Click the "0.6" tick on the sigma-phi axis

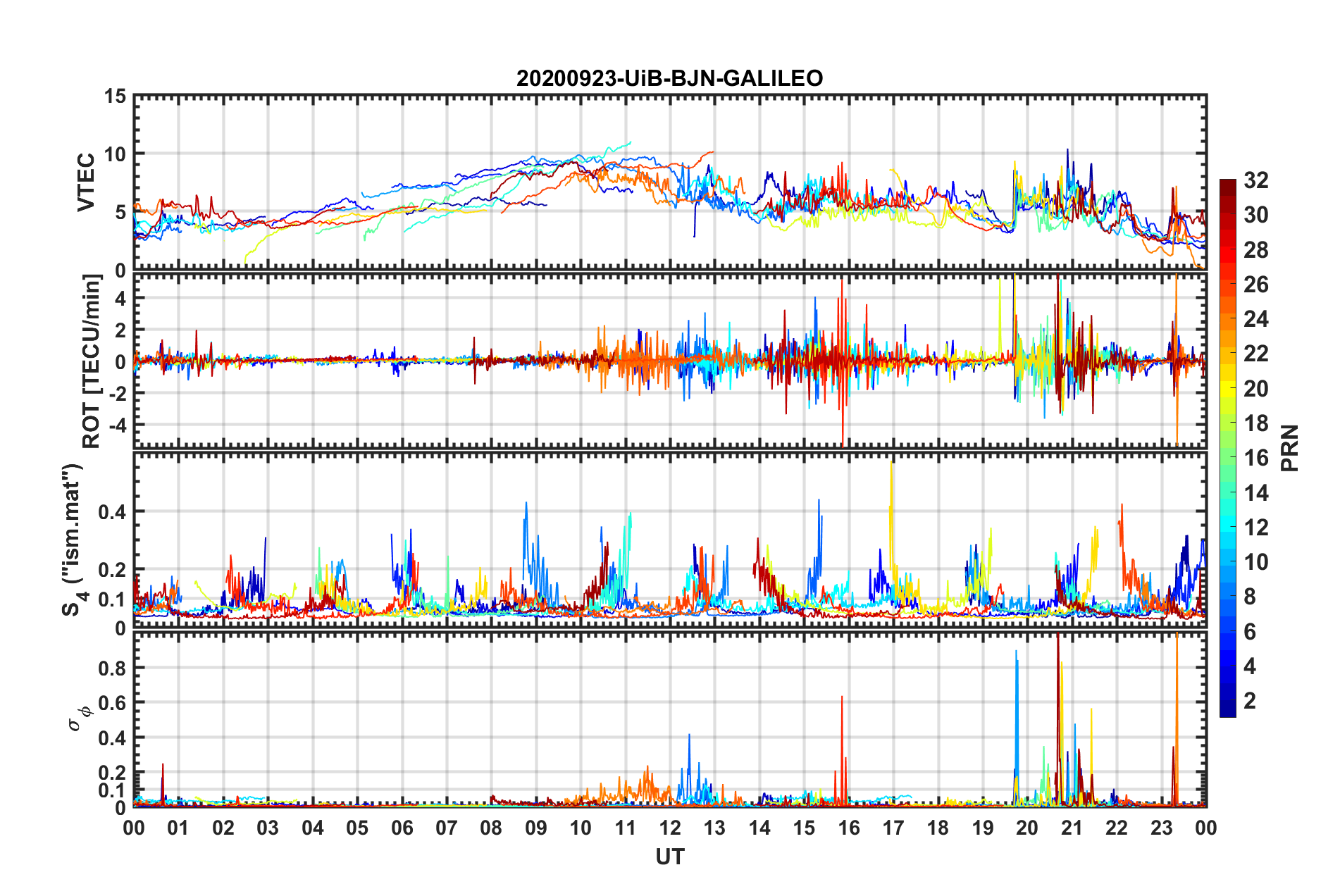click(113, 703)
